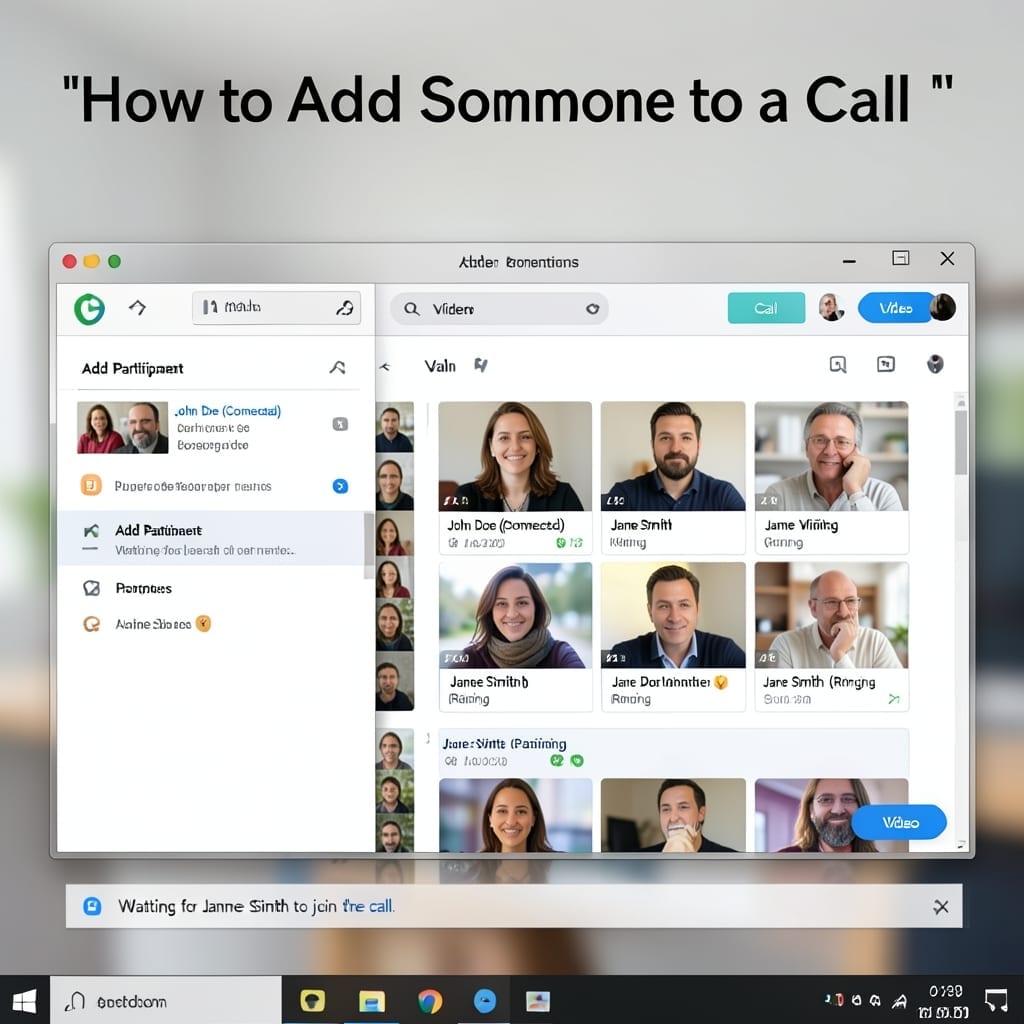Open the Jane Smth (Ronging video tile

[831, 637]
